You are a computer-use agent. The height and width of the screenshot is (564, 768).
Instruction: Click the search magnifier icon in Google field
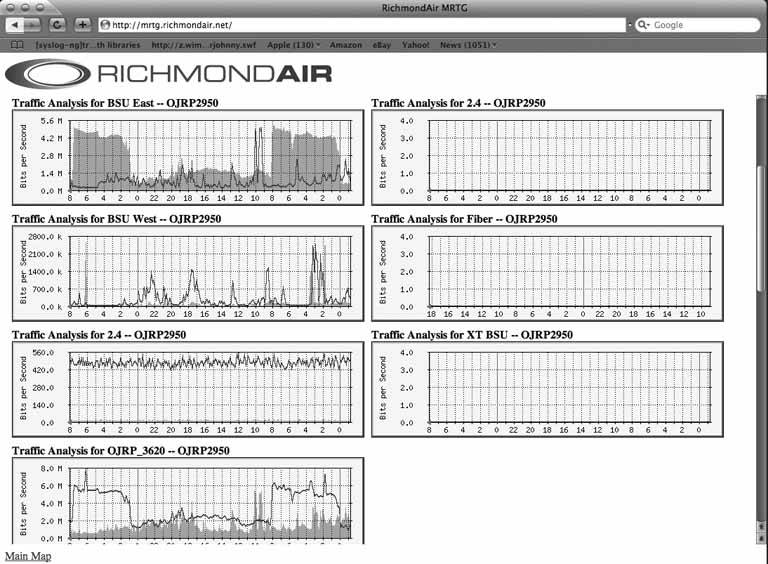click(x=643, y=24)
